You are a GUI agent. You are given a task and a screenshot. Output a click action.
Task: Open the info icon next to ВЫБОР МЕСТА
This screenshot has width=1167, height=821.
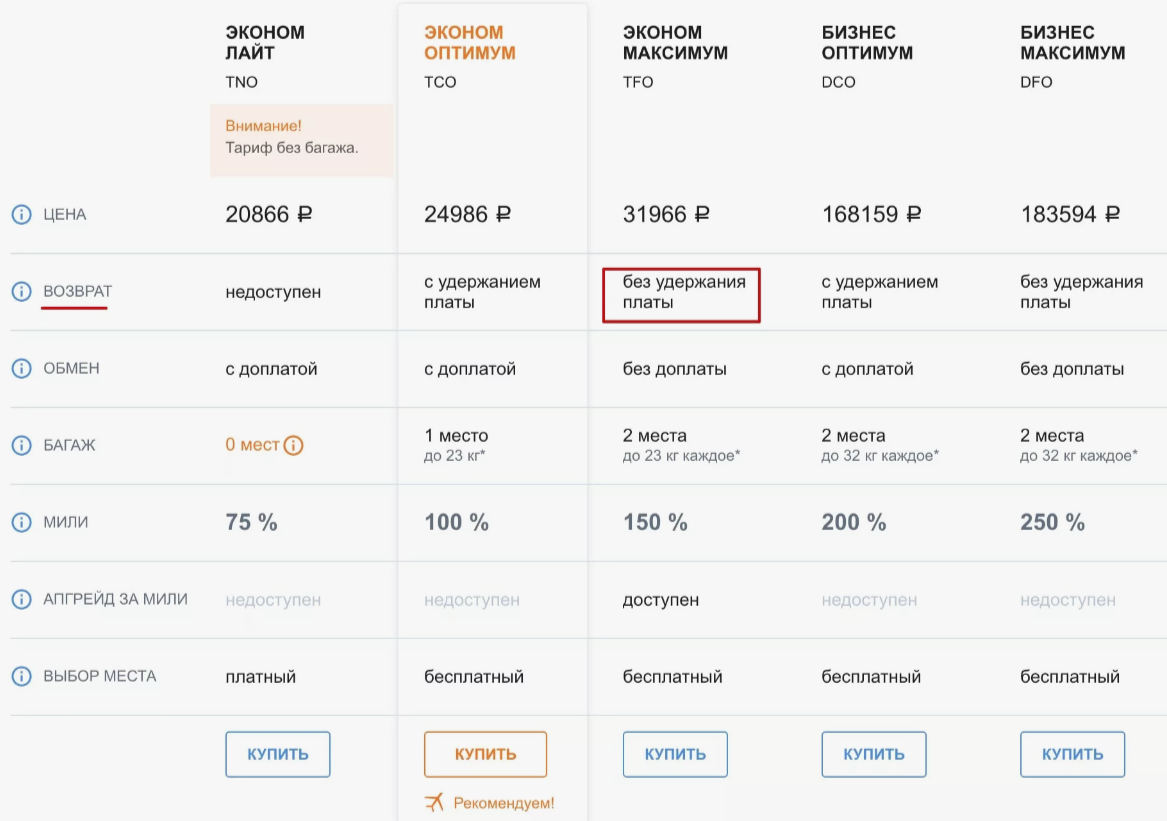[21, 676]
